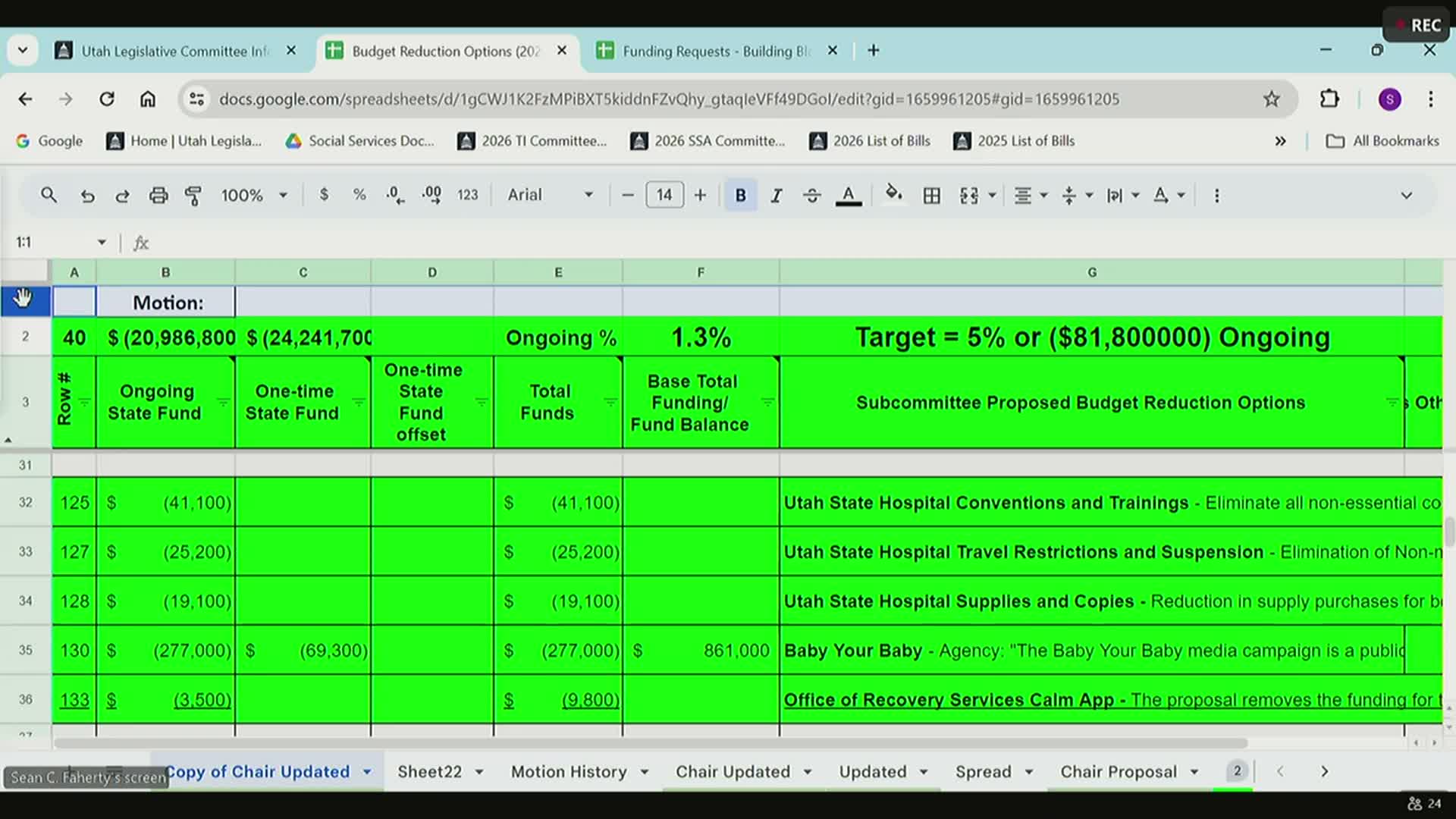
Task: Click the increase decimal places icon
Action: 431,195
